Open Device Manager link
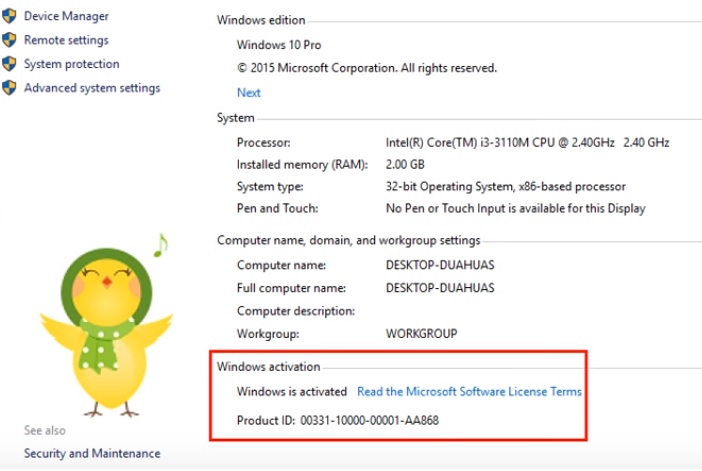Image resolution: width=702 pixels, height=471 pixels. point(66,16)
